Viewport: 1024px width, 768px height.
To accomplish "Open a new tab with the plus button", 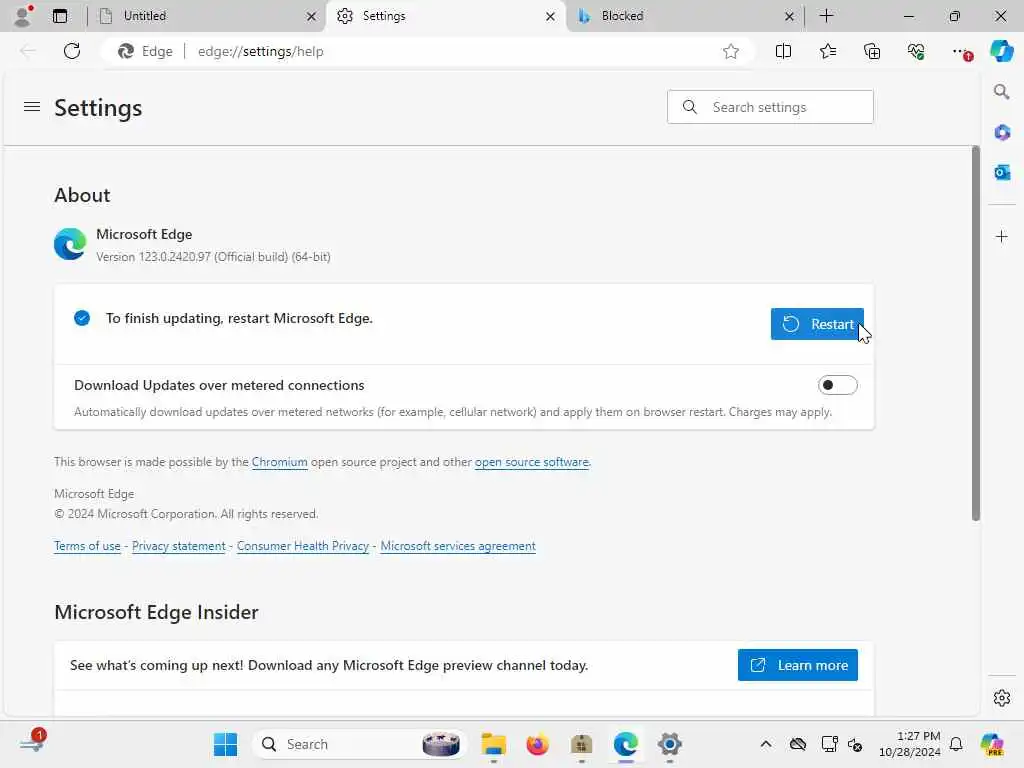I will (826, 16).
